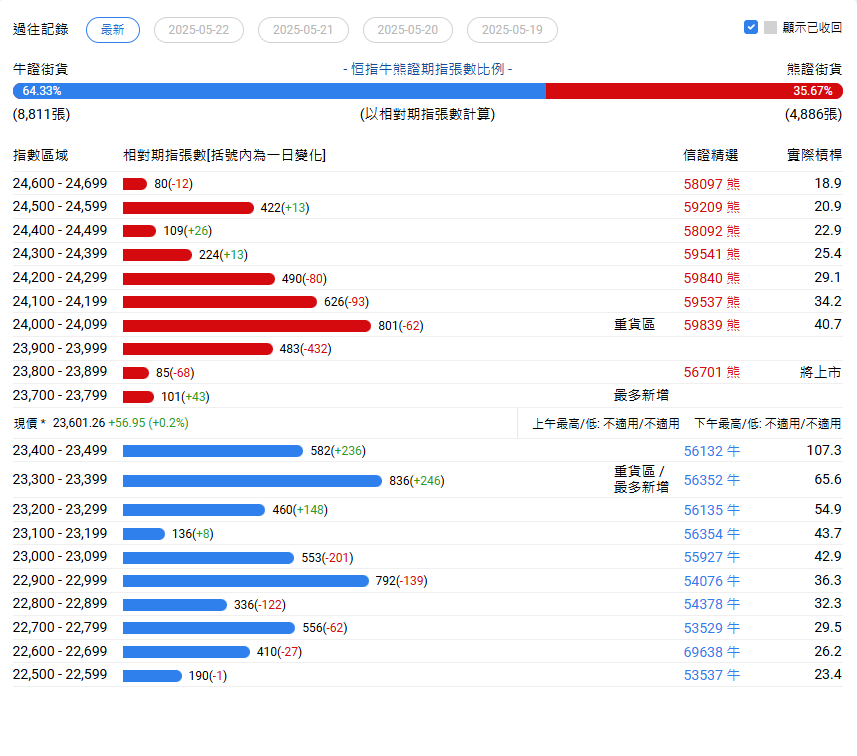
Task: Open bear warrant 59209 link
Action: click(712, 207)
